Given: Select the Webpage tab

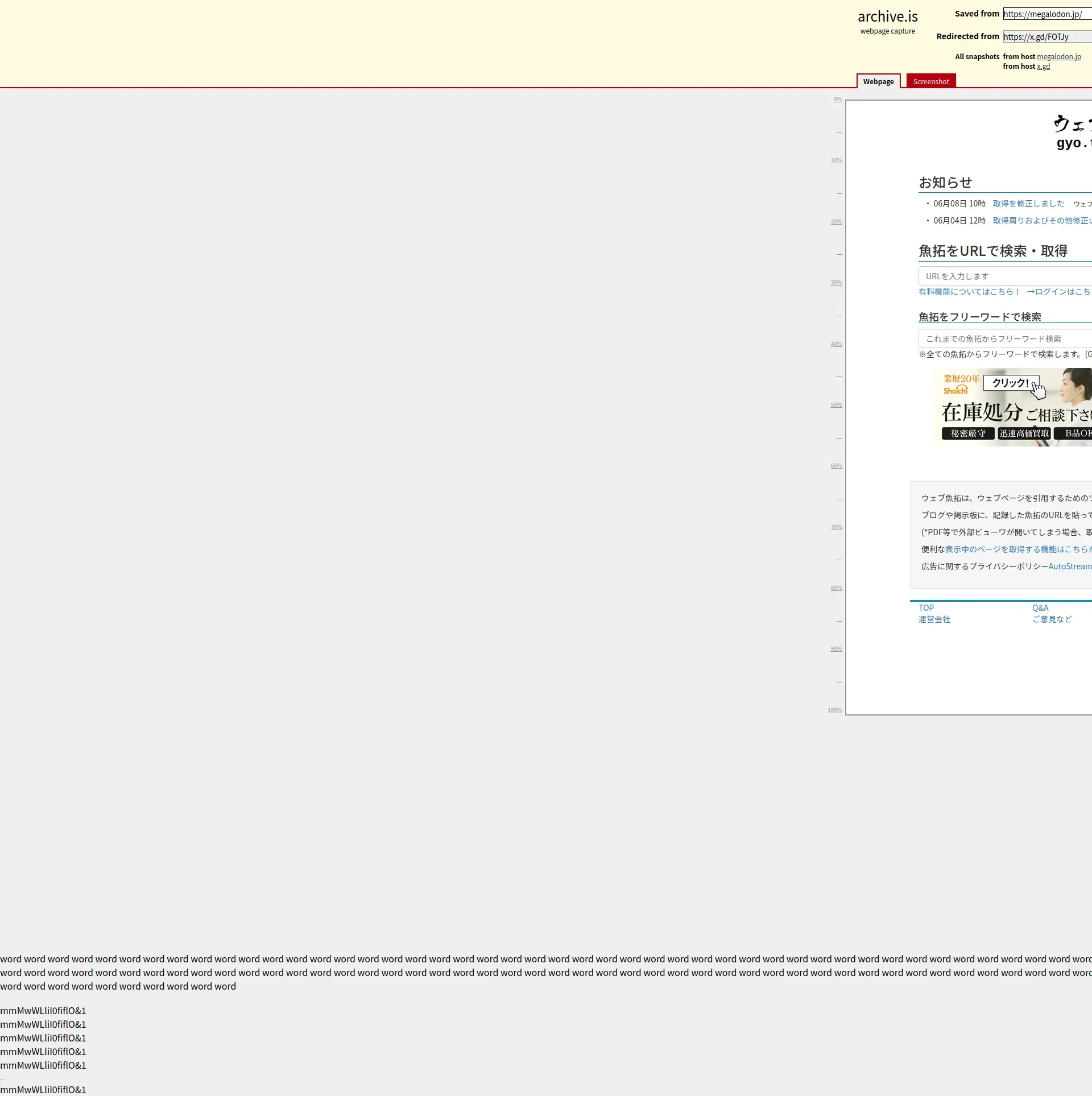Looking at the screenshot, I should point(878,81).
